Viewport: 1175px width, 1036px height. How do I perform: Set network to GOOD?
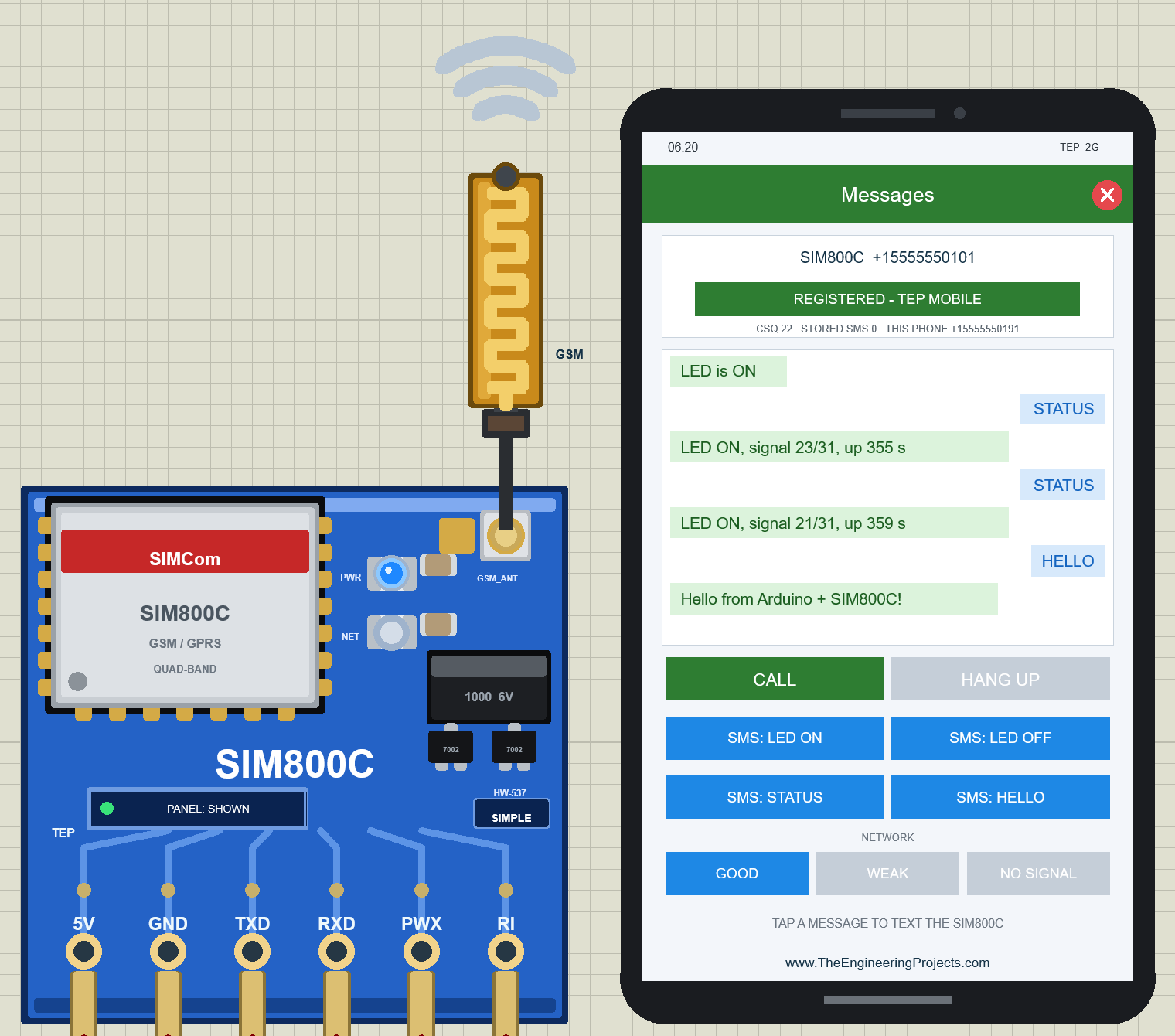click(737, 874)
